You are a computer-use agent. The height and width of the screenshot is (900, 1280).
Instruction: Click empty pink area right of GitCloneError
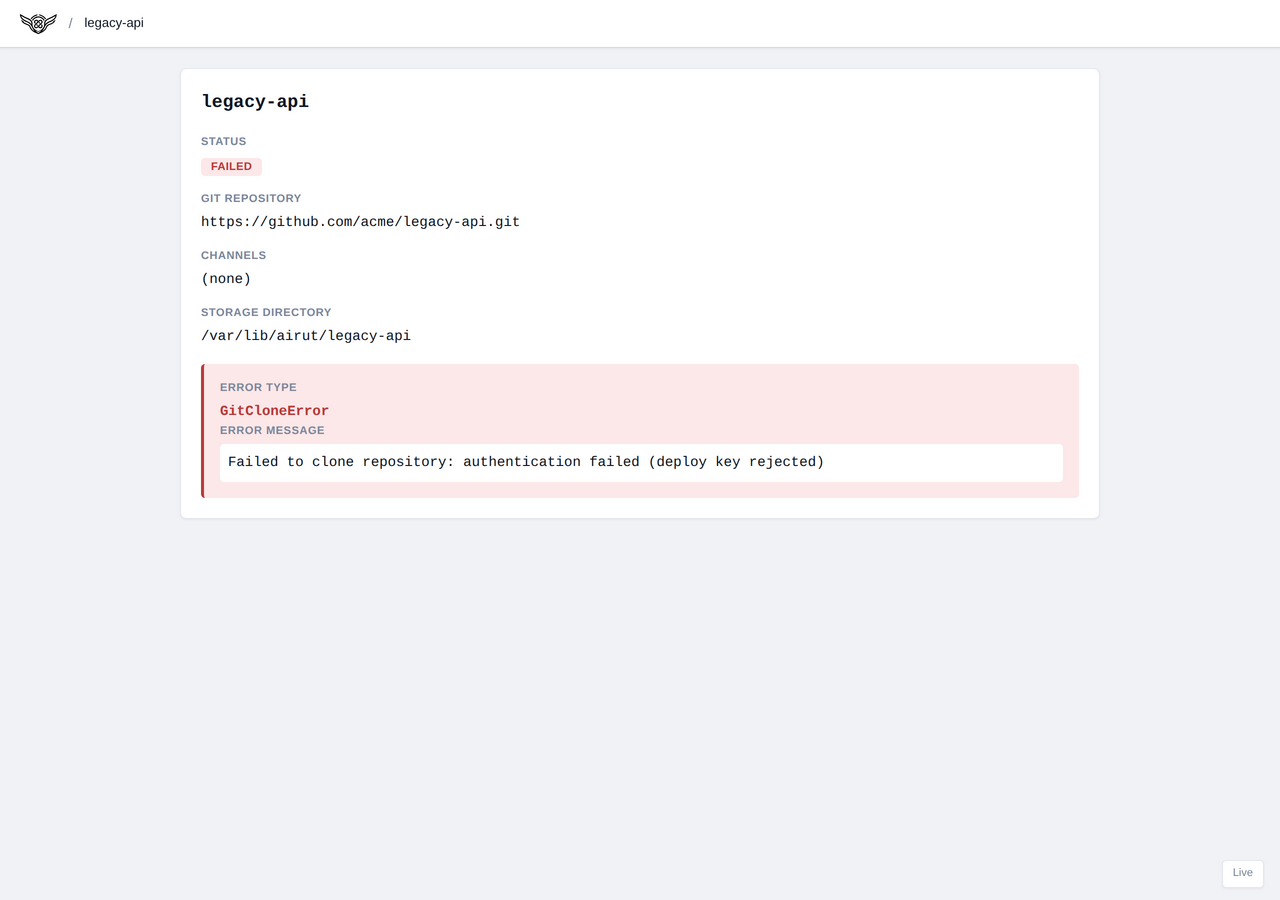pyautogui.click(x=700, y=410)
